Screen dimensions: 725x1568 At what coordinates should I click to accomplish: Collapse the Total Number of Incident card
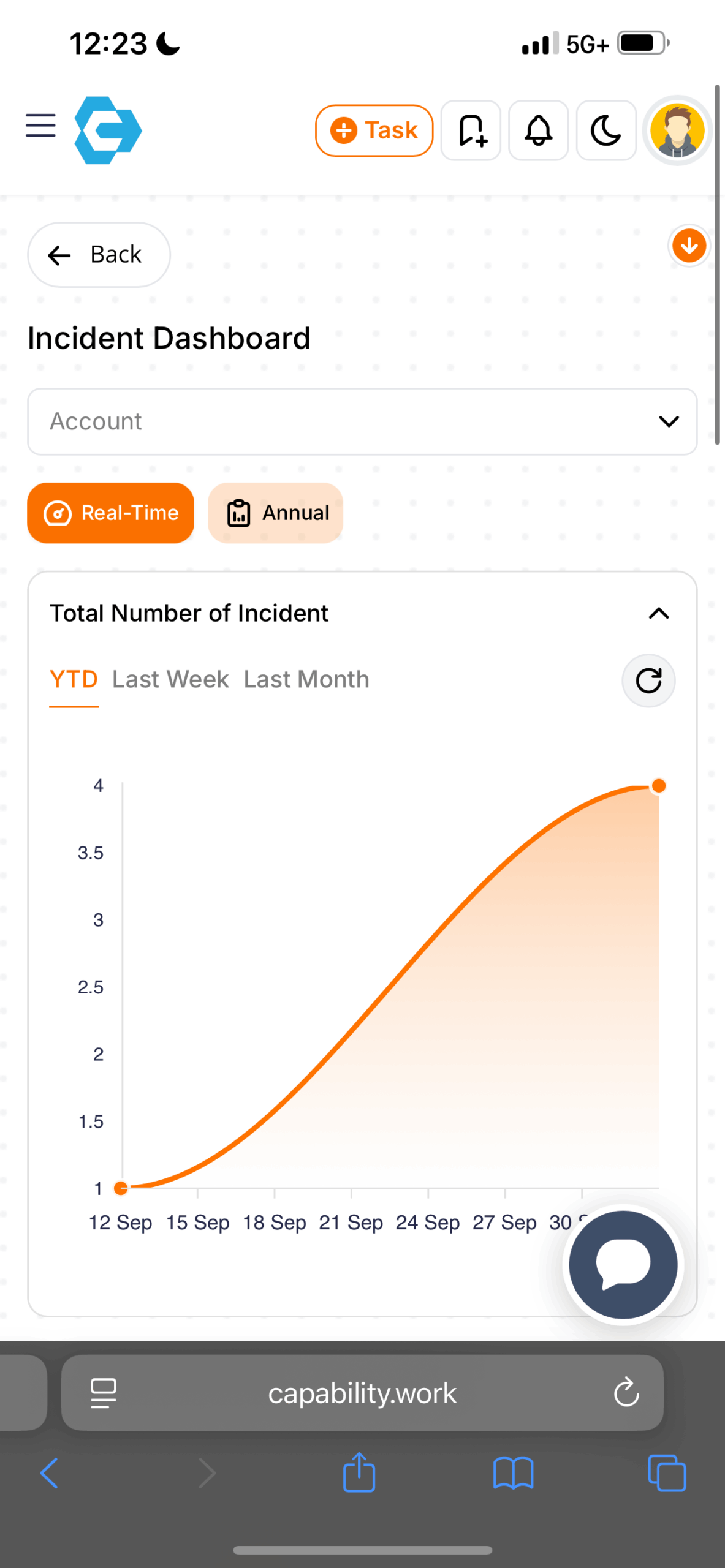659,613
